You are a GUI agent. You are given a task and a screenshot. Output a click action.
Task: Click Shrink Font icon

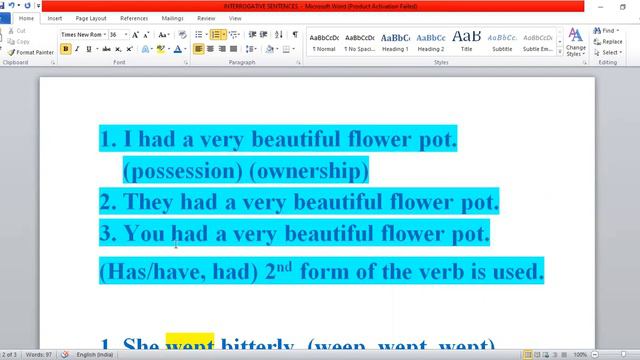click(146, 35)
